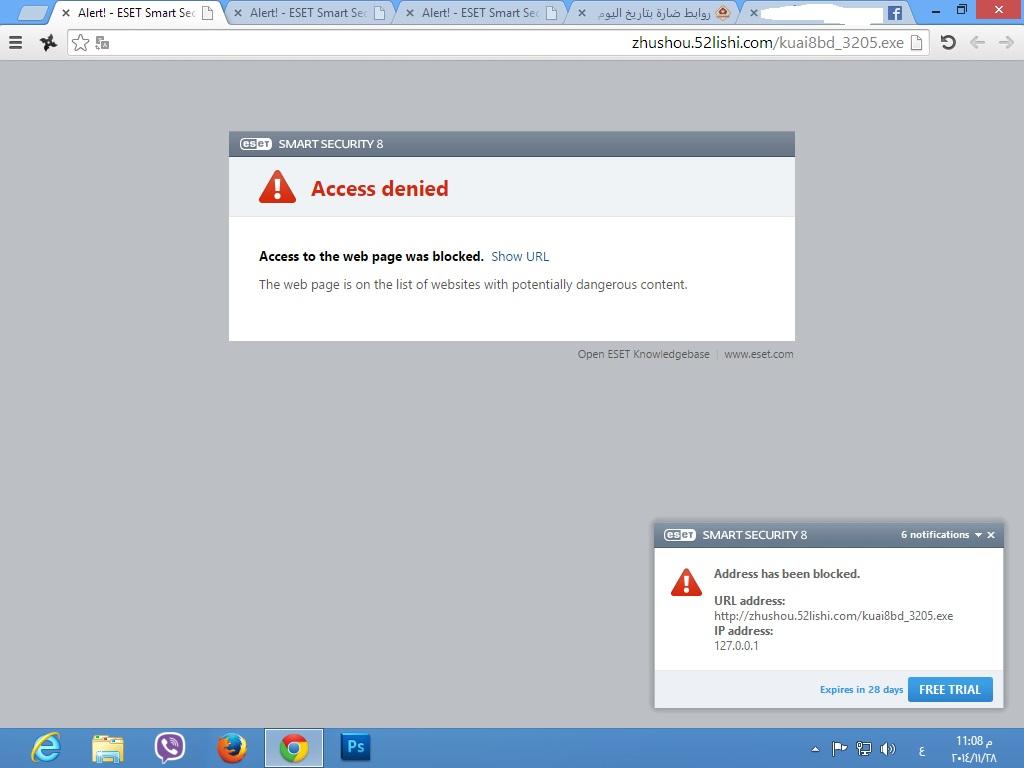Open File Explorer from the taskbar

tap(108, 748)
